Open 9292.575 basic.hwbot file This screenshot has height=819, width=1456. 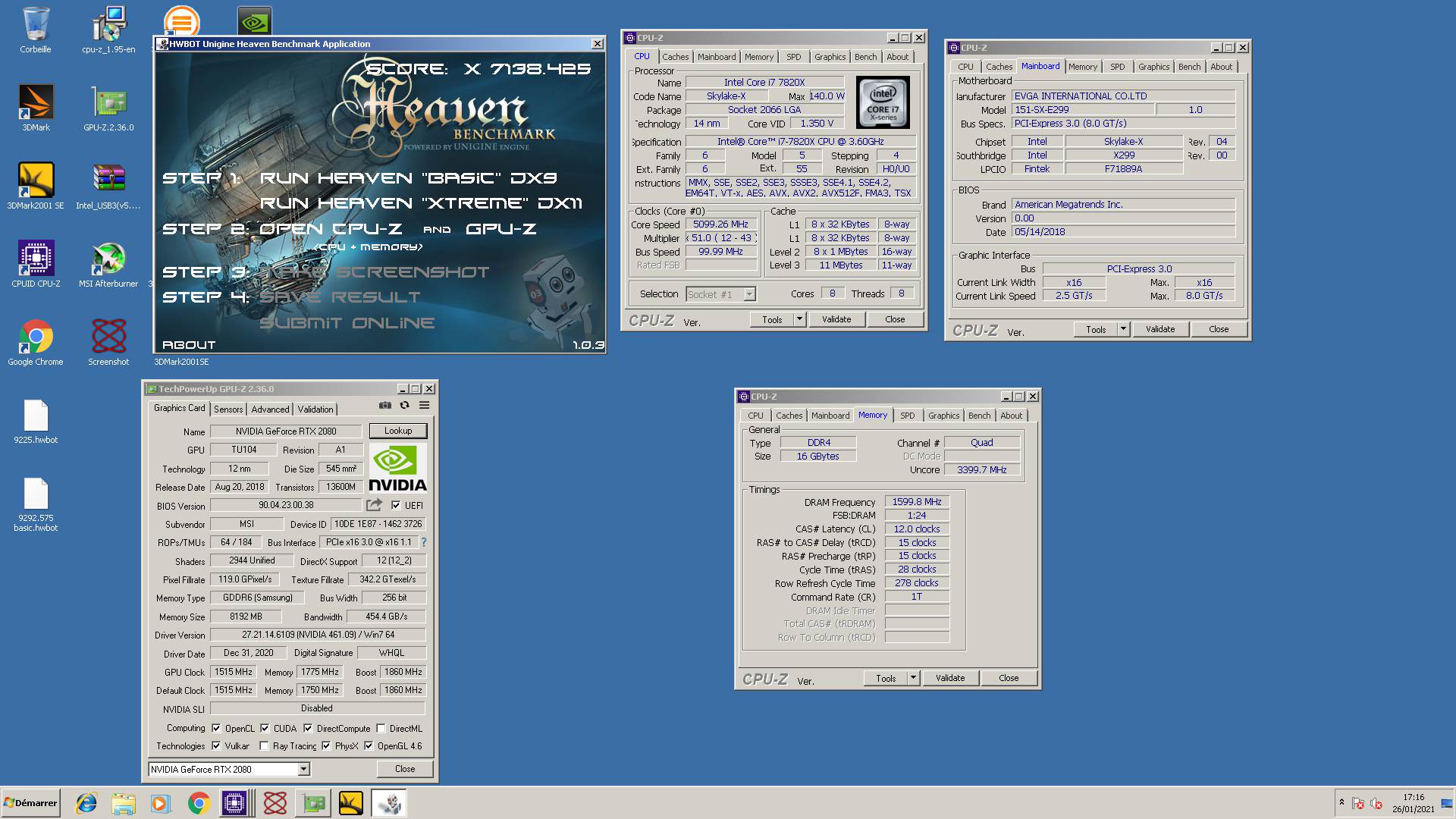(36, 504)
